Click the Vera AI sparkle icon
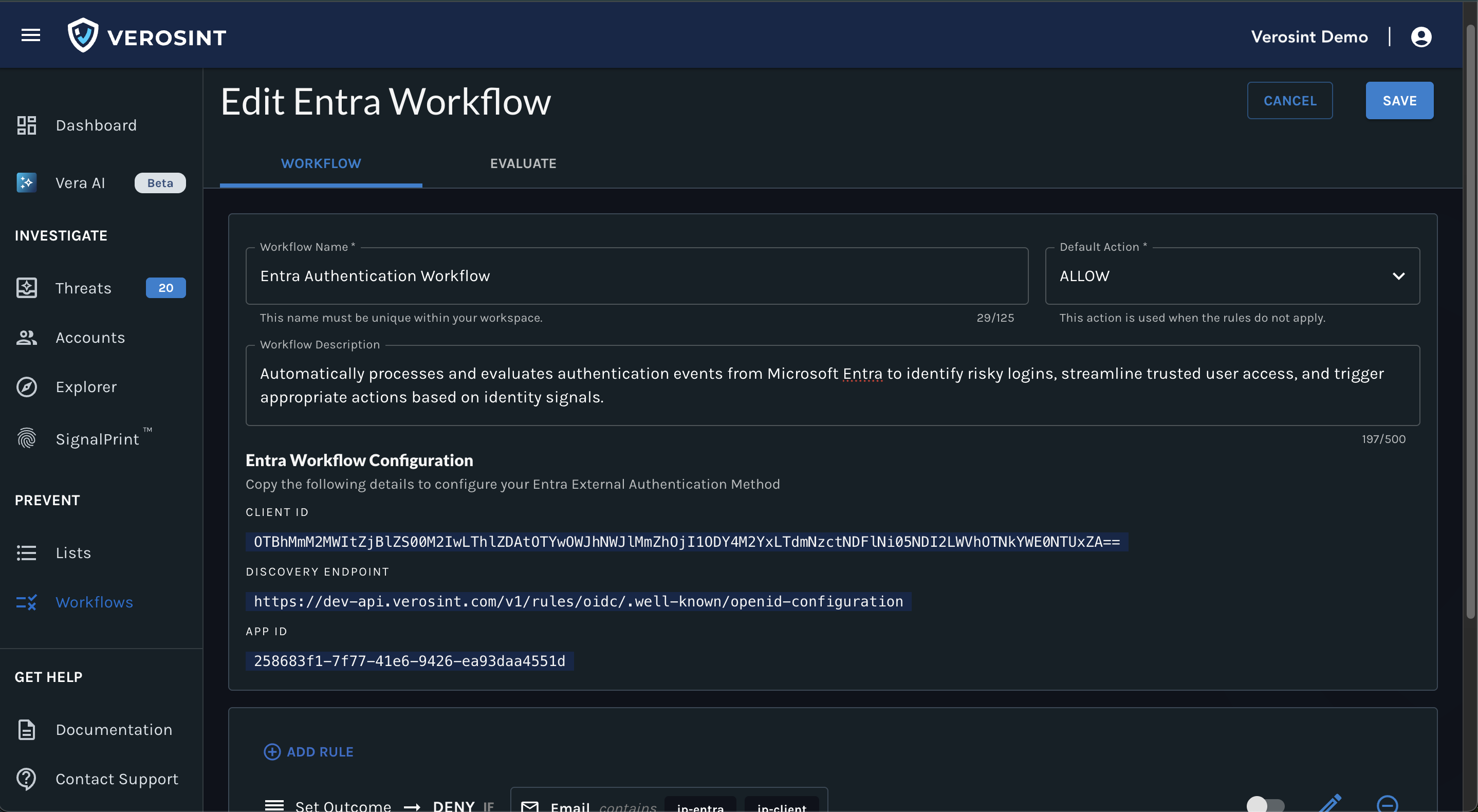This screenshot has width=1478, height=812. tap(26, 182)
